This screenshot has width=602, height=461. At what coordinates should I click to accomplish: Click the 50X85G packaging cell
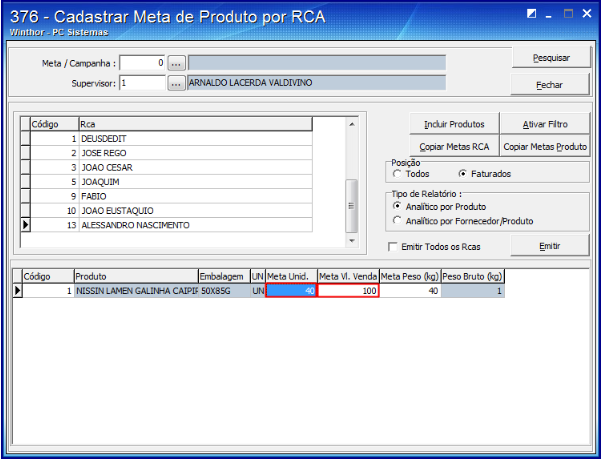[224, 291]
